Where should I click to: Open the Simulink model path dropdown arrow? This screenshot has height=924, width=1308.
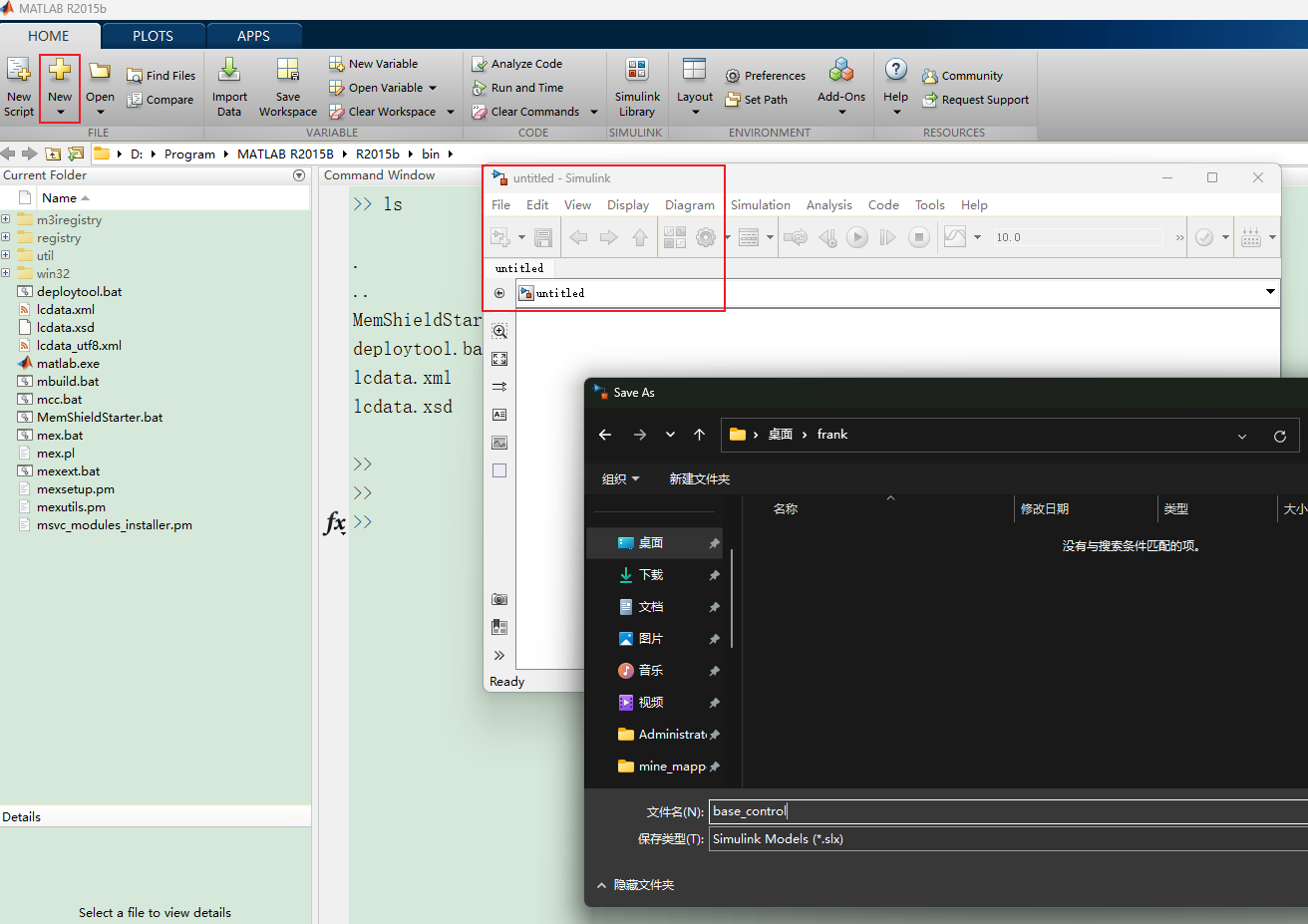click(x=1270, y=292)
